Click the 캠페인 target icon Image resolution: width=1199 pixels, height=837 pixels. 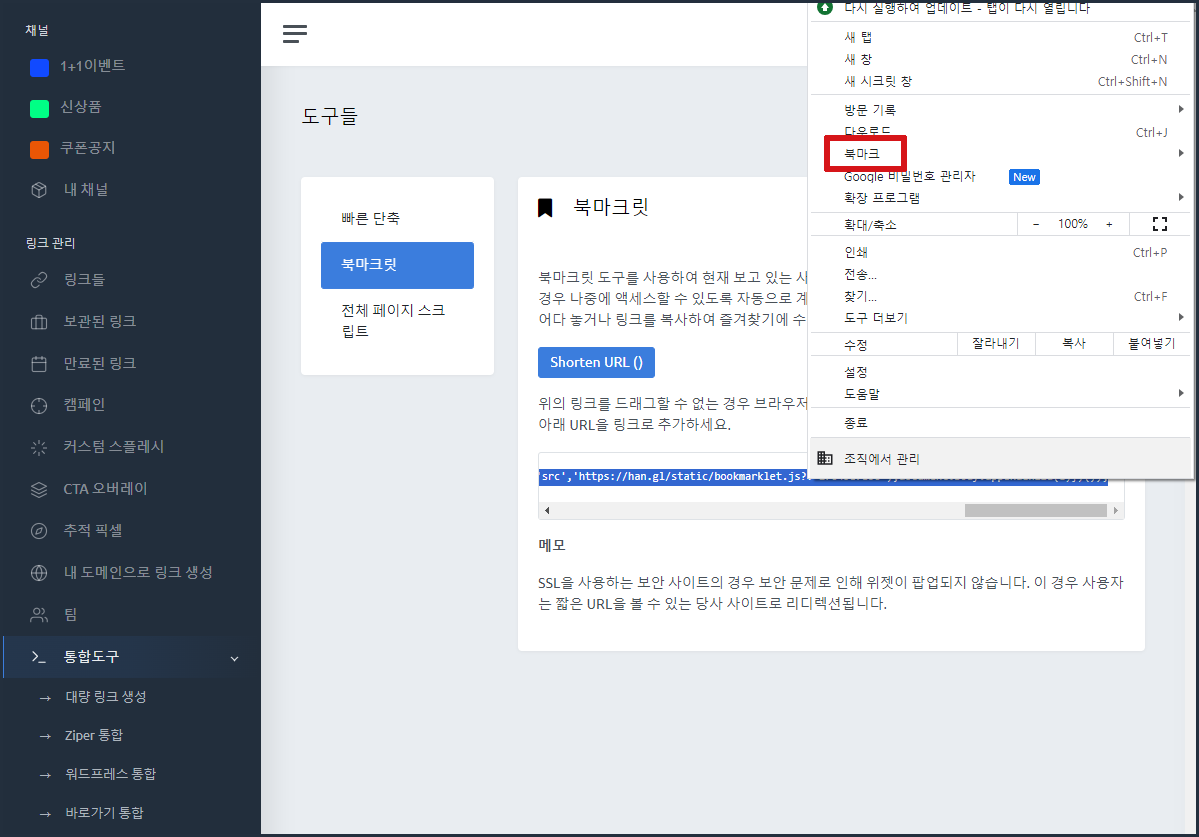pos(39,406)
